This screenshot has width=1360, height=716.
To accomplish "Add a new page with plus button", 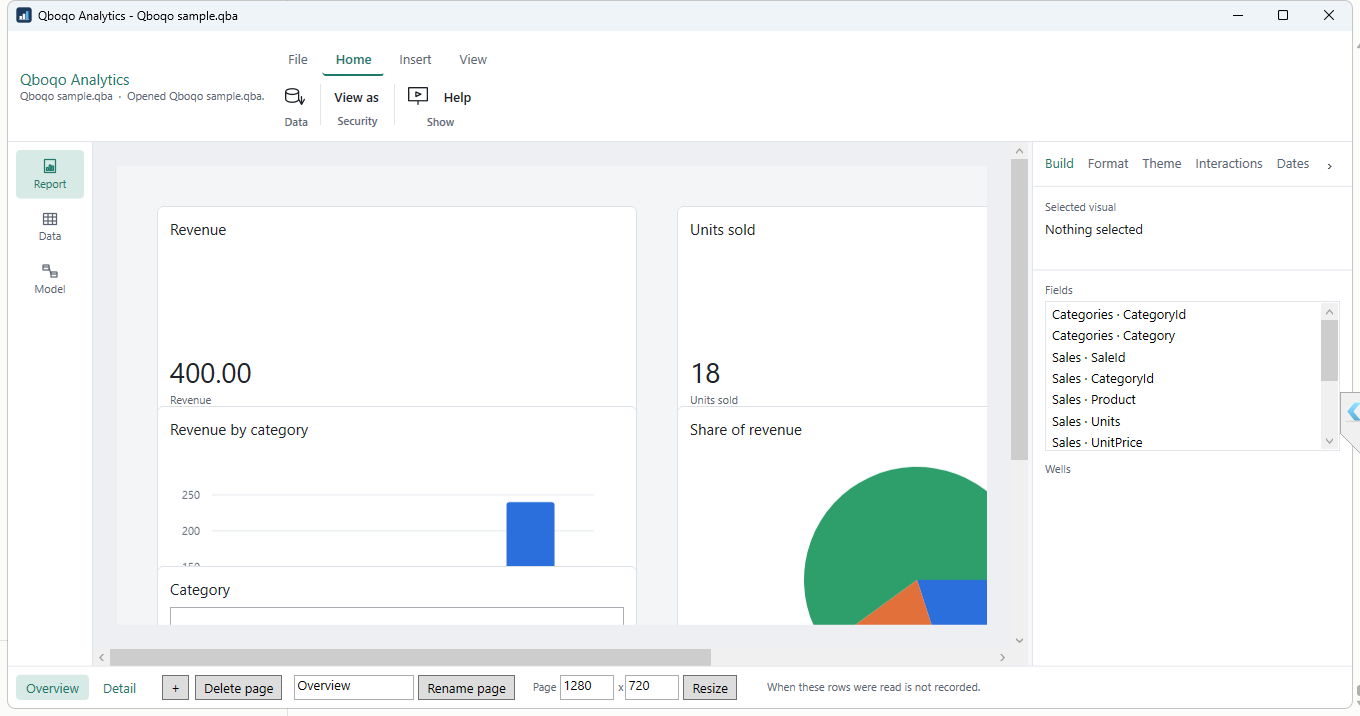I will (x=175, y=688).
